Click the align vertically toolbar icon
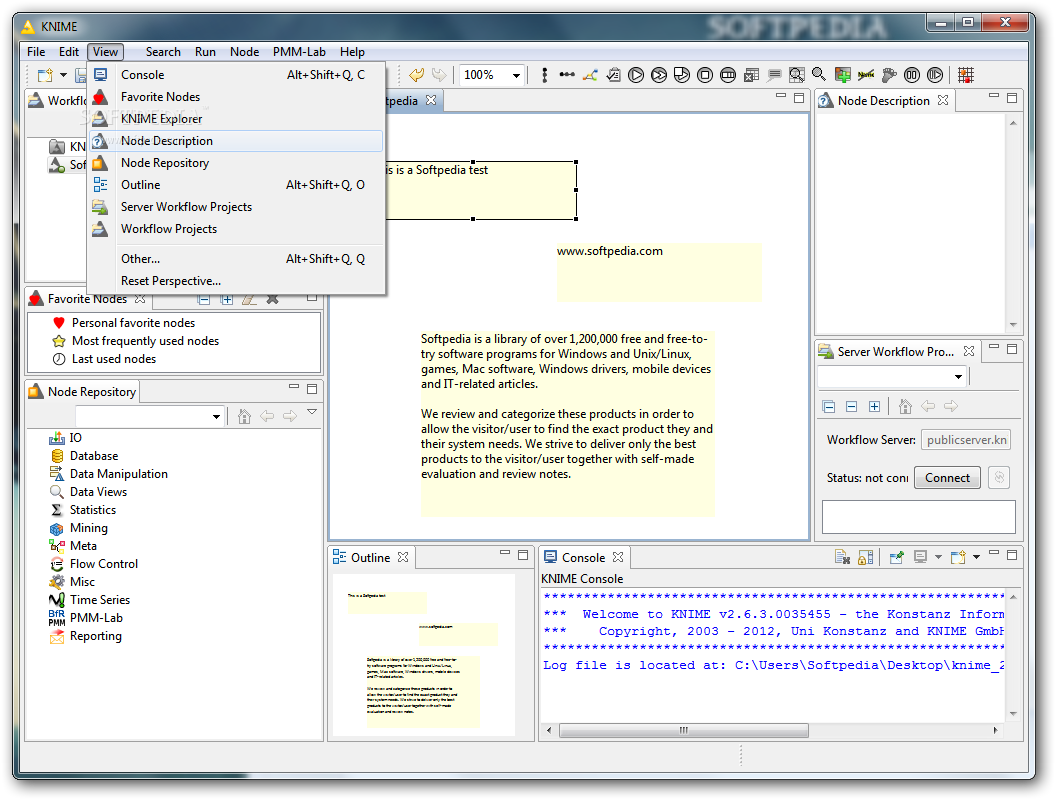Viewport: 1056px width, 800px height. (x=544, y=75)
